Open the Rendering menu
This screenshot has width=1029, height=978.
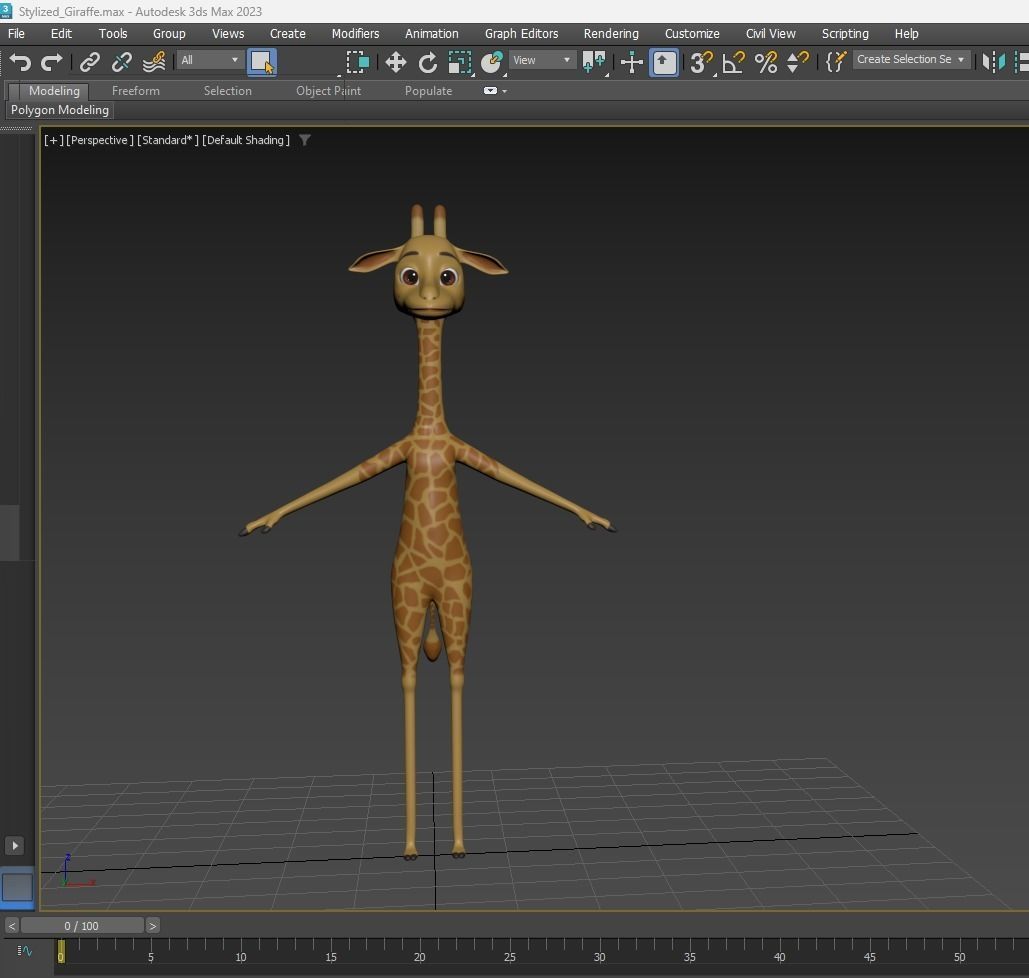[610, 33]
